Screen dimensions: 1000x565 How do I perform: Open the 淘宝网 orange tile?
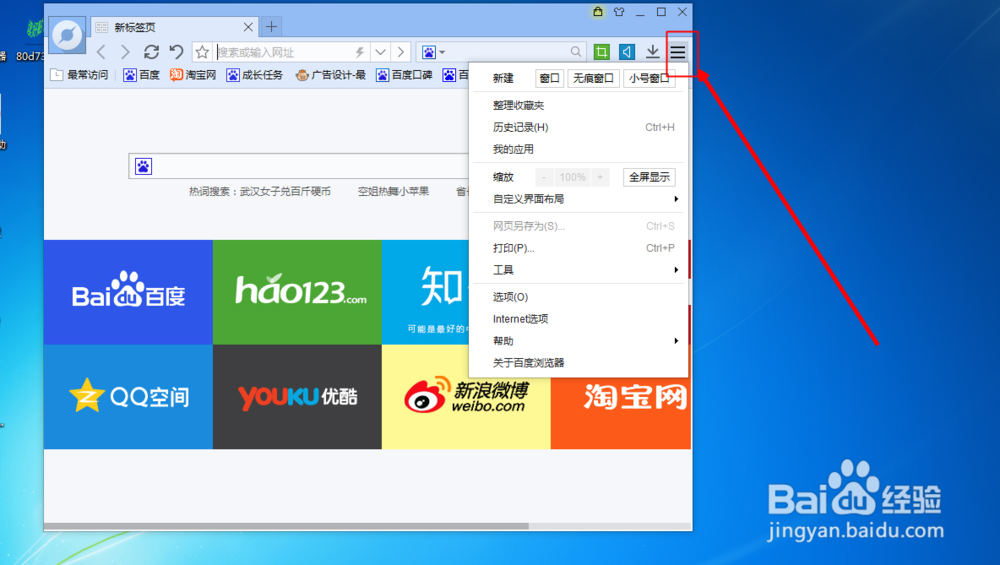(x=621, y=413)
